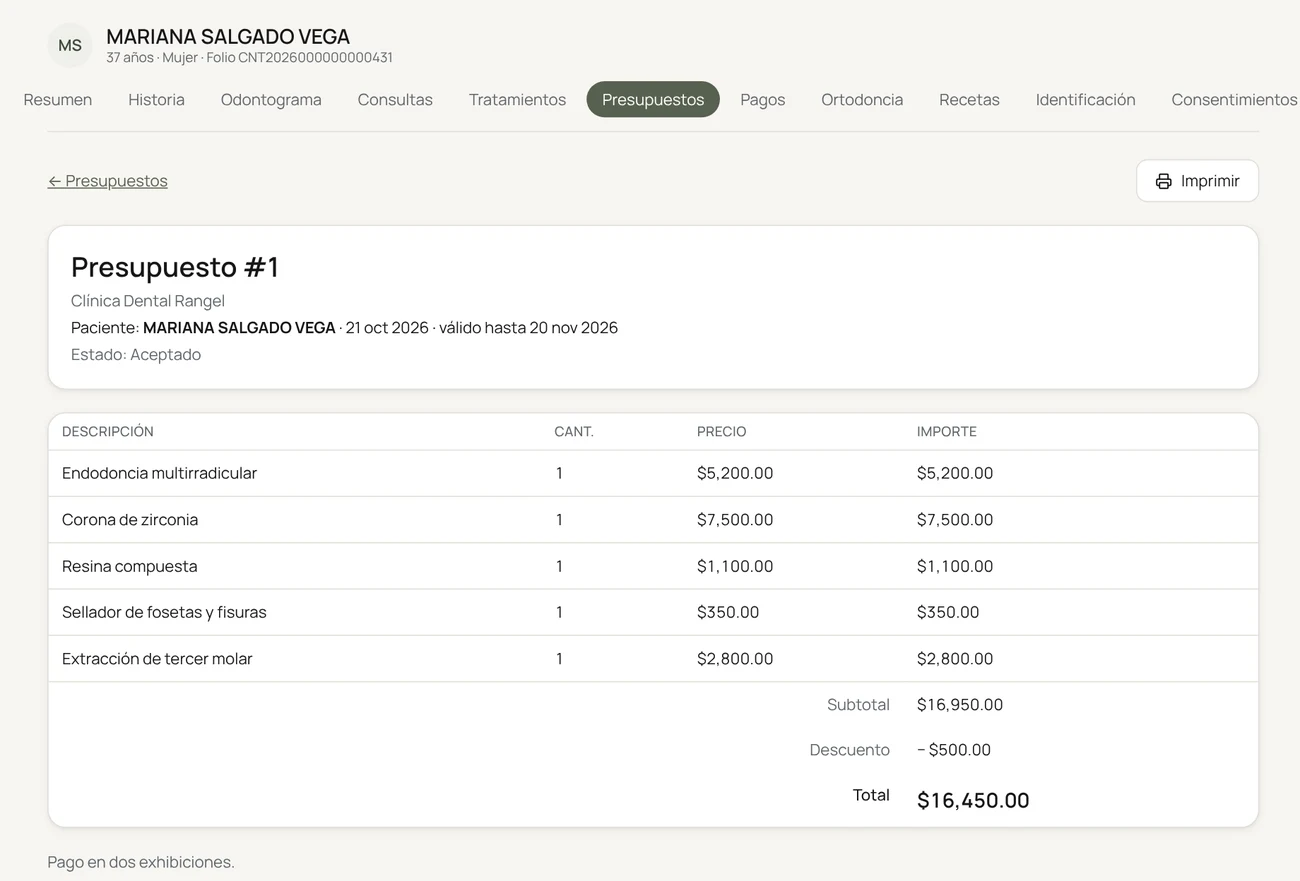Click the $5,200.00 price for Endodoncia
The image size is (1300, 881).
735,473
